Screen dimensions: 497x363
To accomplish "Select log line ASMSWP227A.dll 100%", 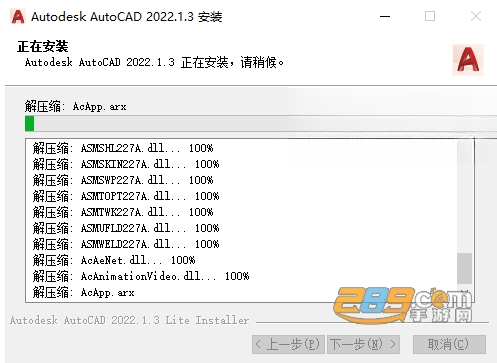I will point(123,180).
